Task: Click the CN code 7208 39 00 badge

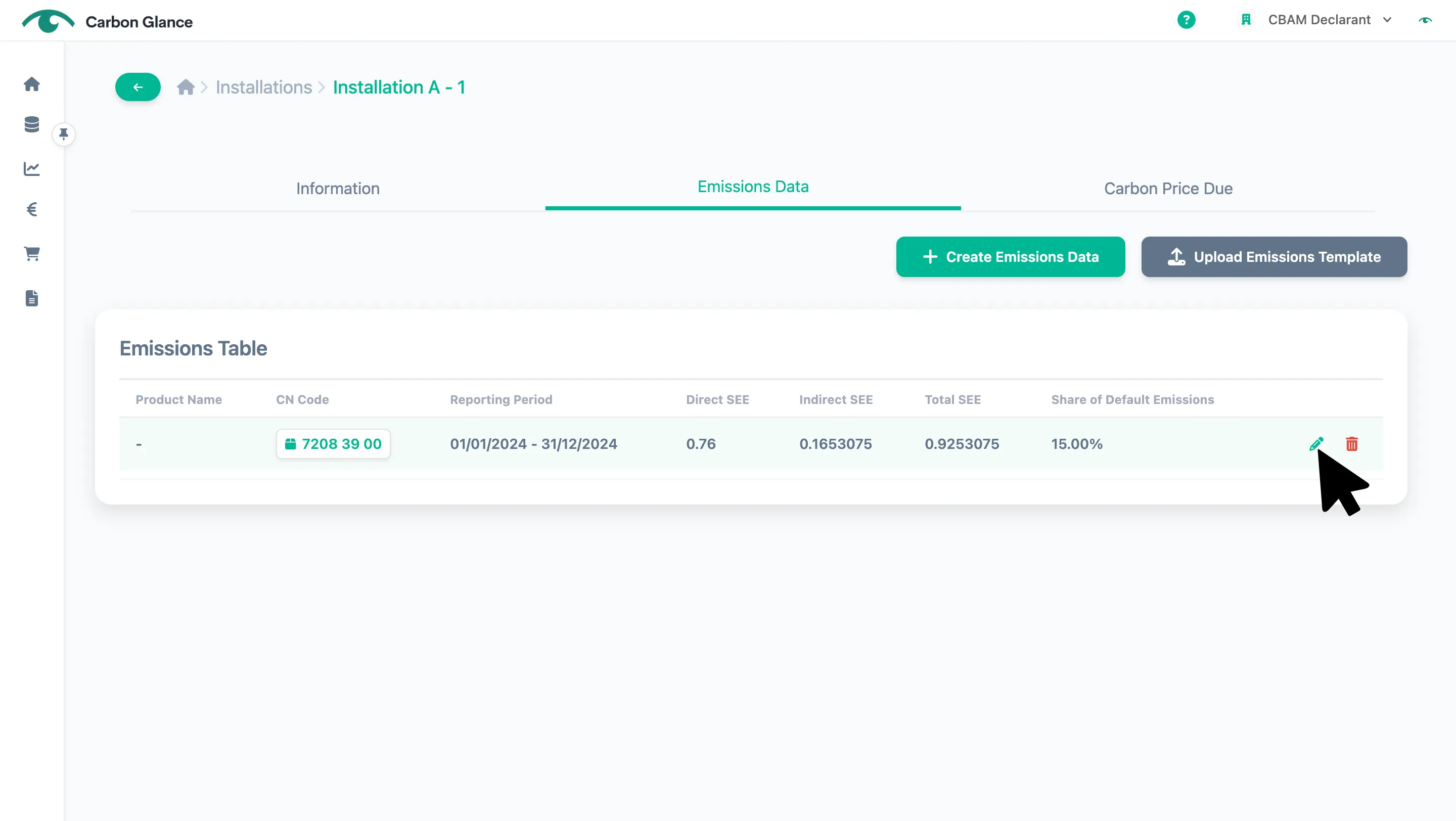Action: pos(333,443)
